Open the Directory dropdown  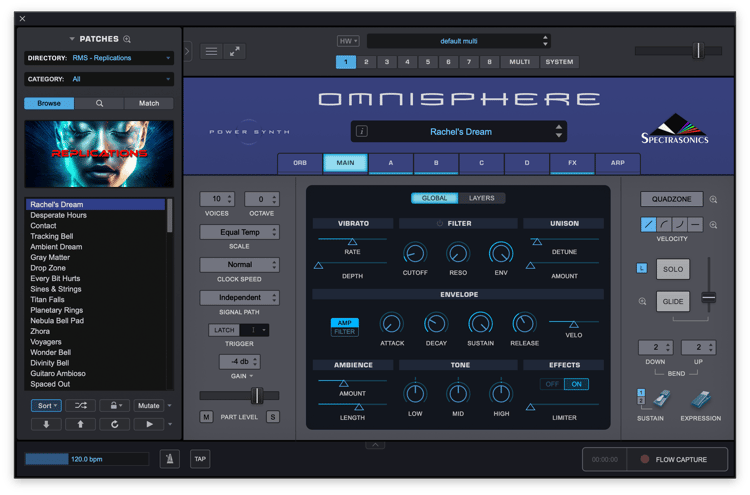(x=99, y=58)
